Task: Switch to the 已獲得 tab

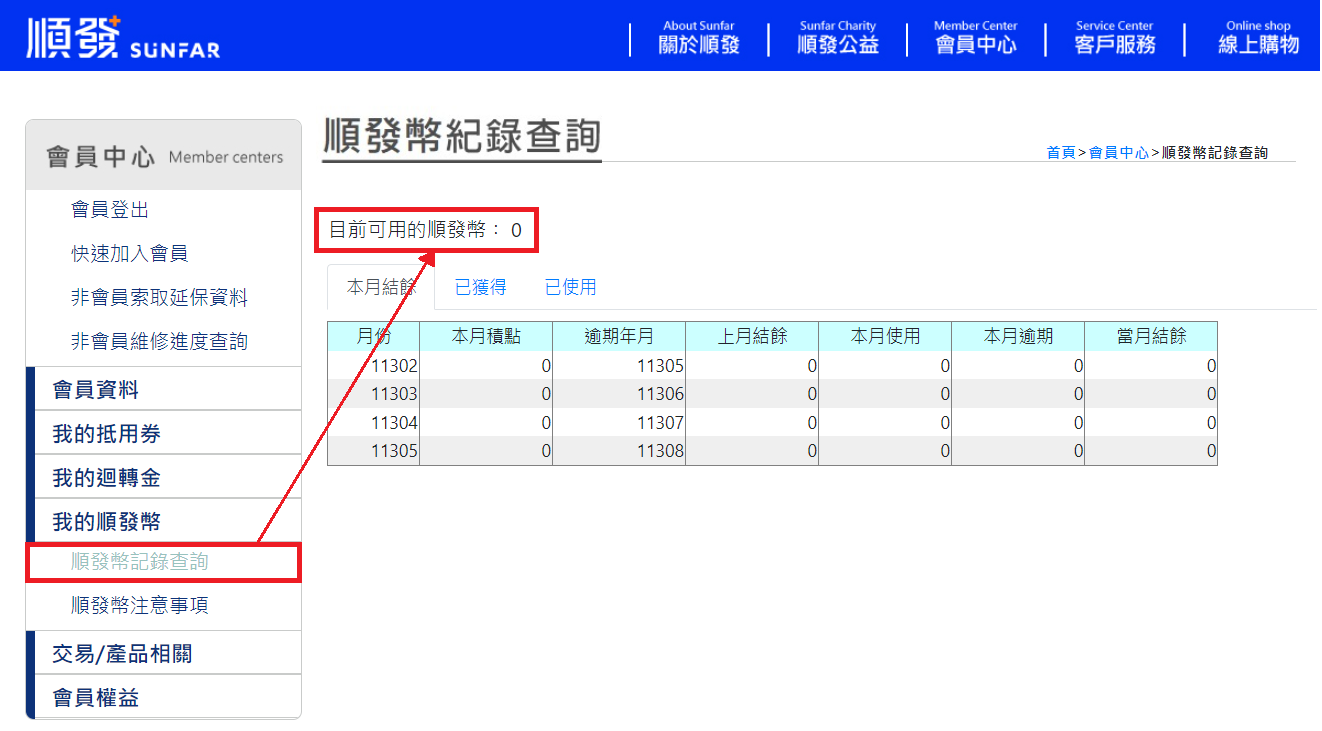Action: coord(480,288)
